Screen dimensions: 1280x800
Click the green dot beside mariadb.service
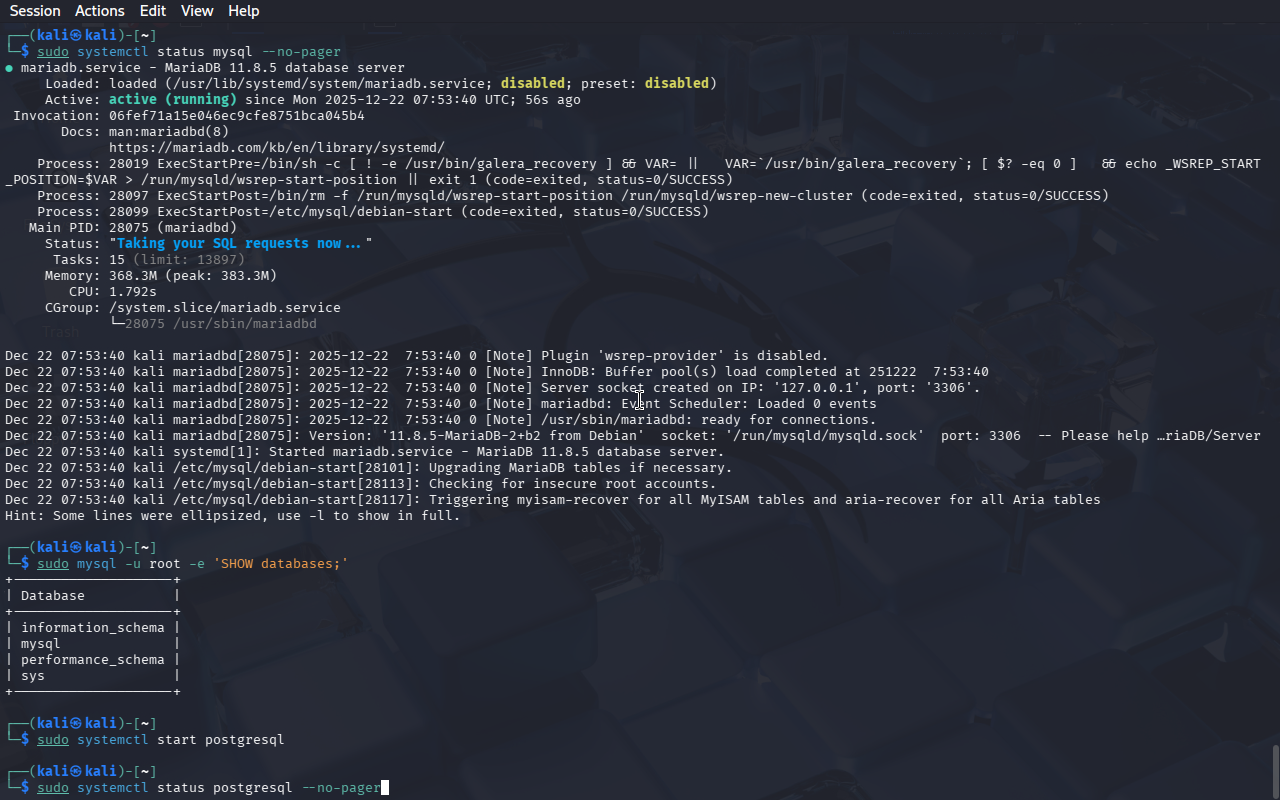(x=9, y=68)
